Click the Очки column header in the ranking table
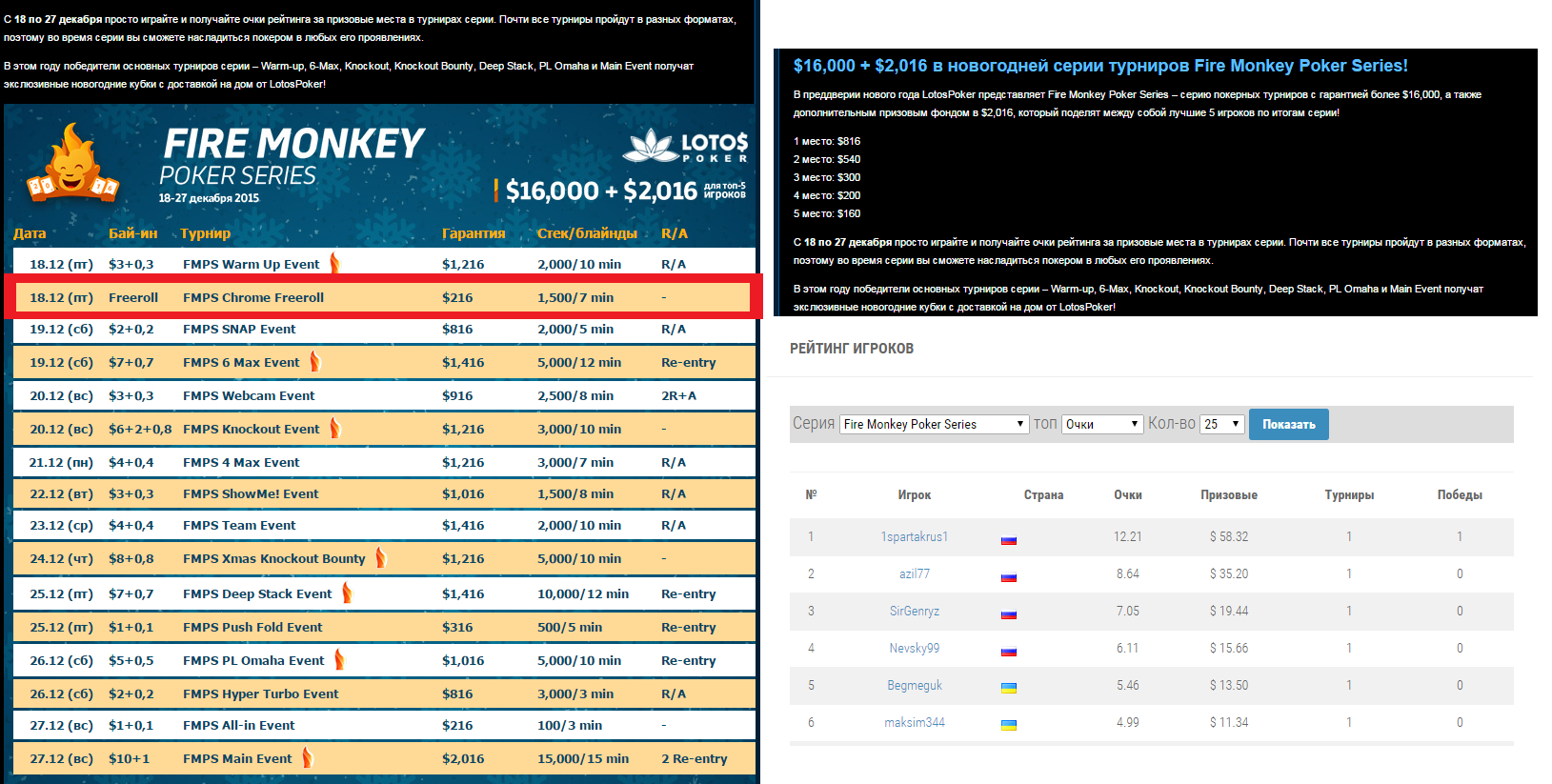 [x=1128, y=495]
